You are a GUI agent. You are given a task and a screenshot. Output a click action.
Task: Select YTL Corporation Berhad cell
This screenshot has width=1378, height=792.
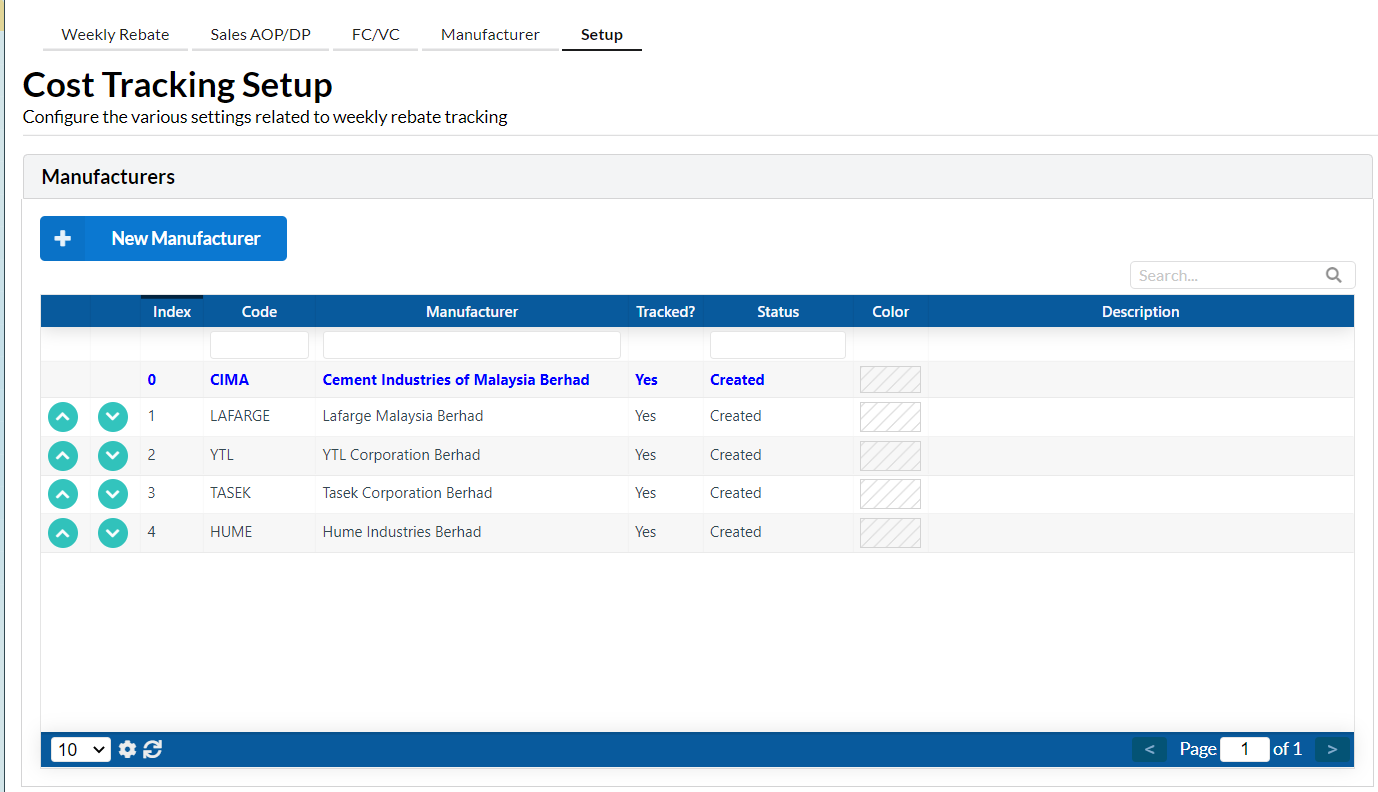pos(472,456)
